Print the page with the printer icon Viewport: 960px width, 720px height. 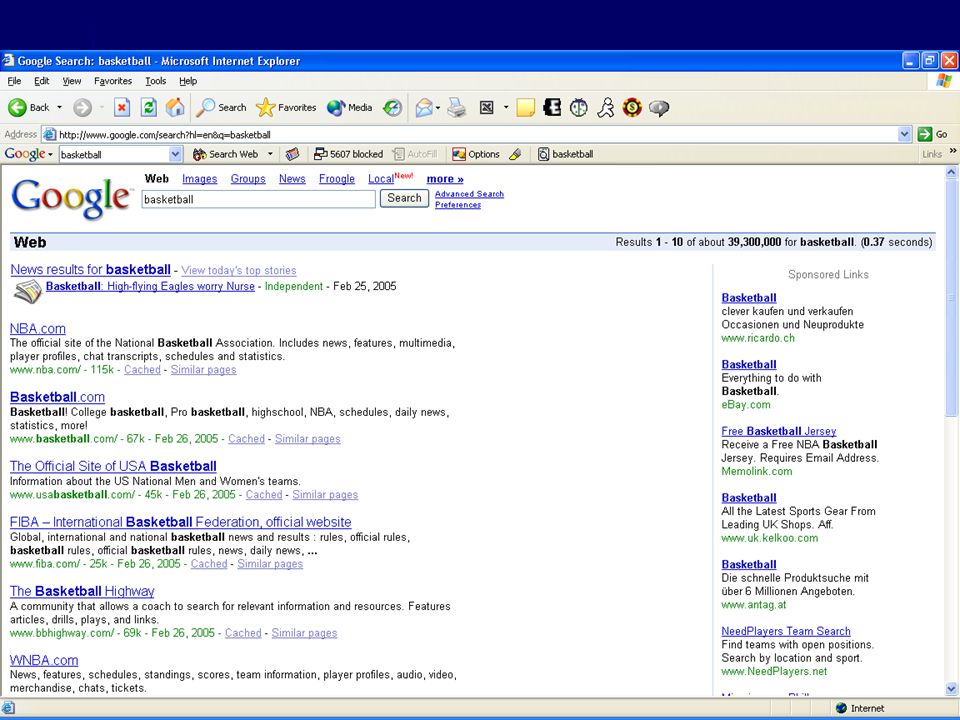point(456,108)
